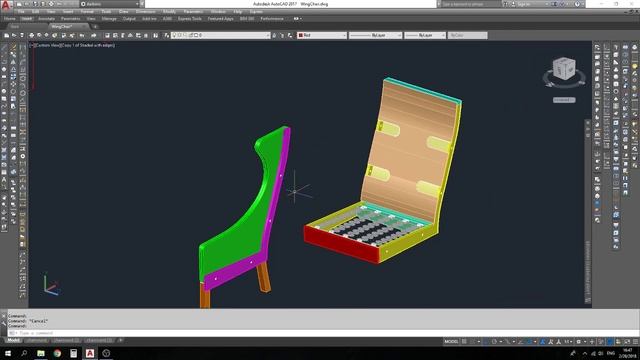Open Layer Properties Manager icon beside layer list
This screenshot has width=640, height=360.
(x=167, y=36)
